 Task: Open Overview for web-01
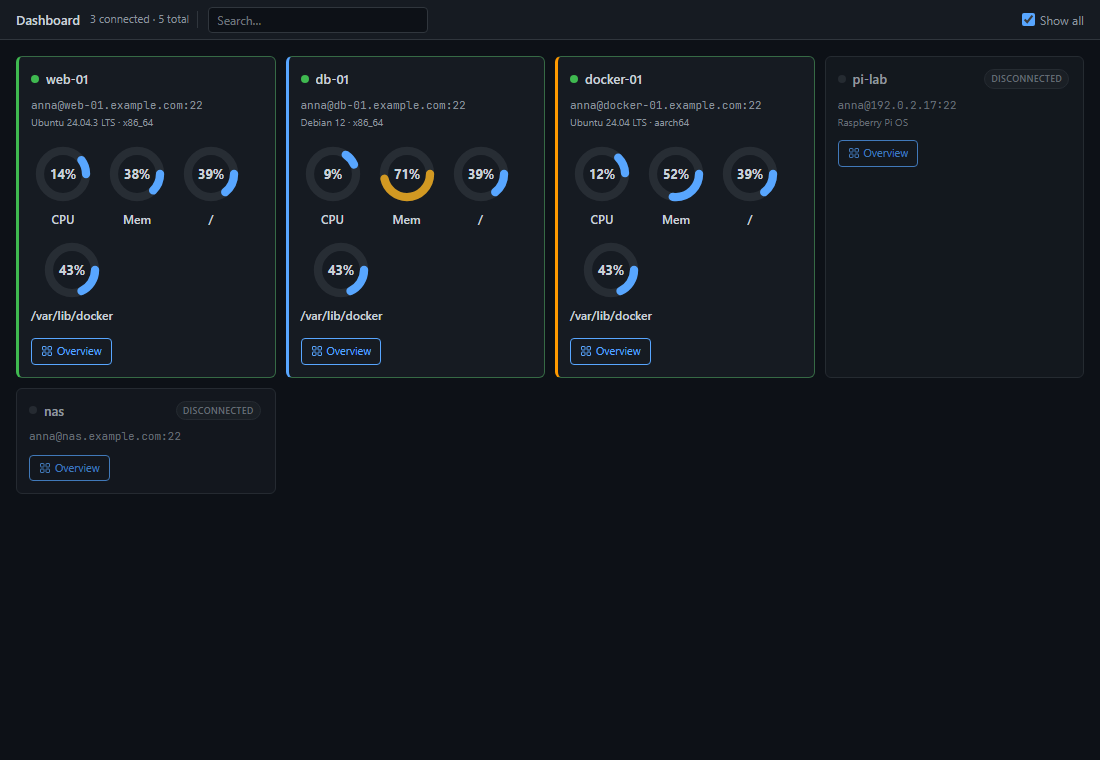point(72,352)
